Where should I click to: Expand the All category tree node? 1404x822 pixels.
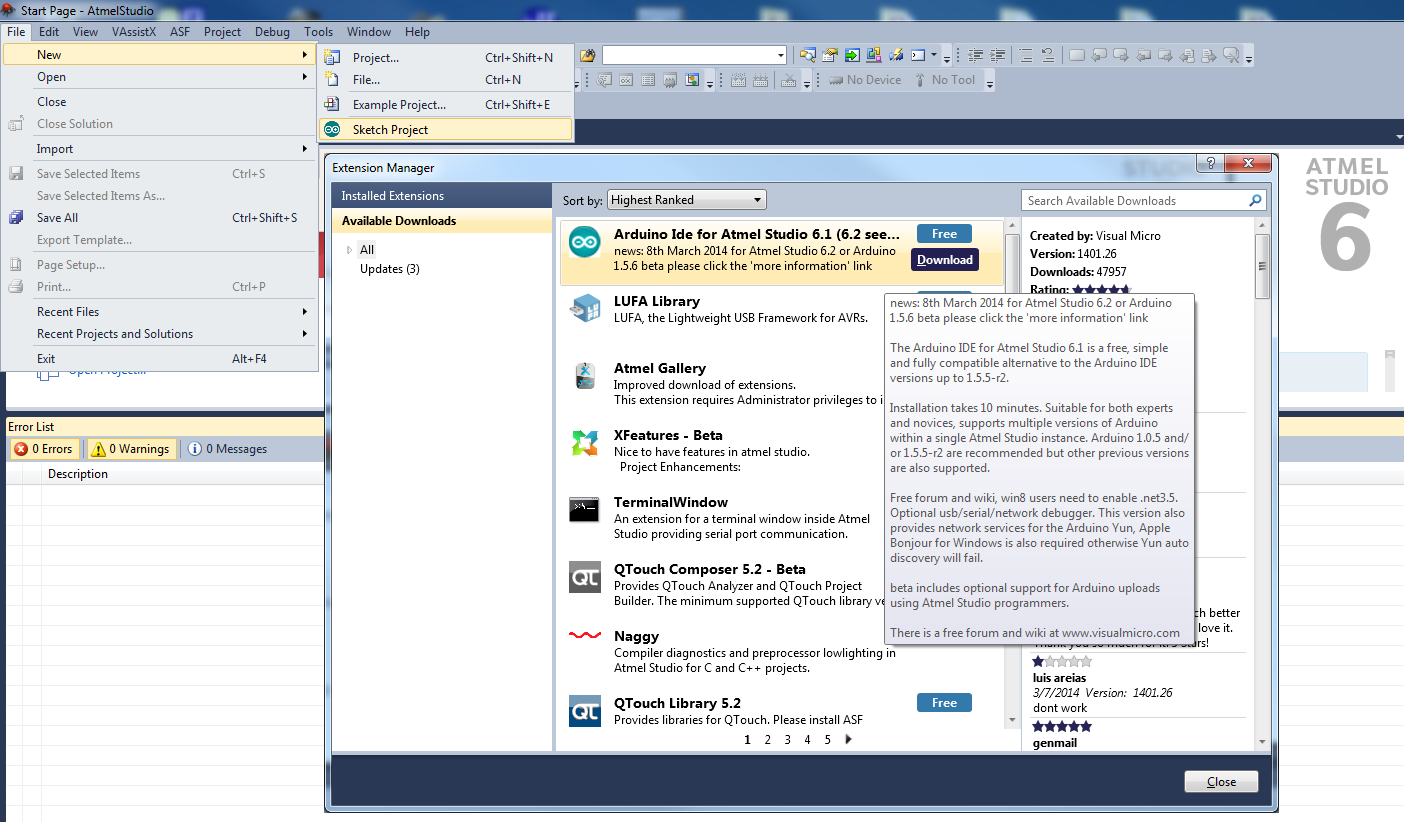coord(349,250)
